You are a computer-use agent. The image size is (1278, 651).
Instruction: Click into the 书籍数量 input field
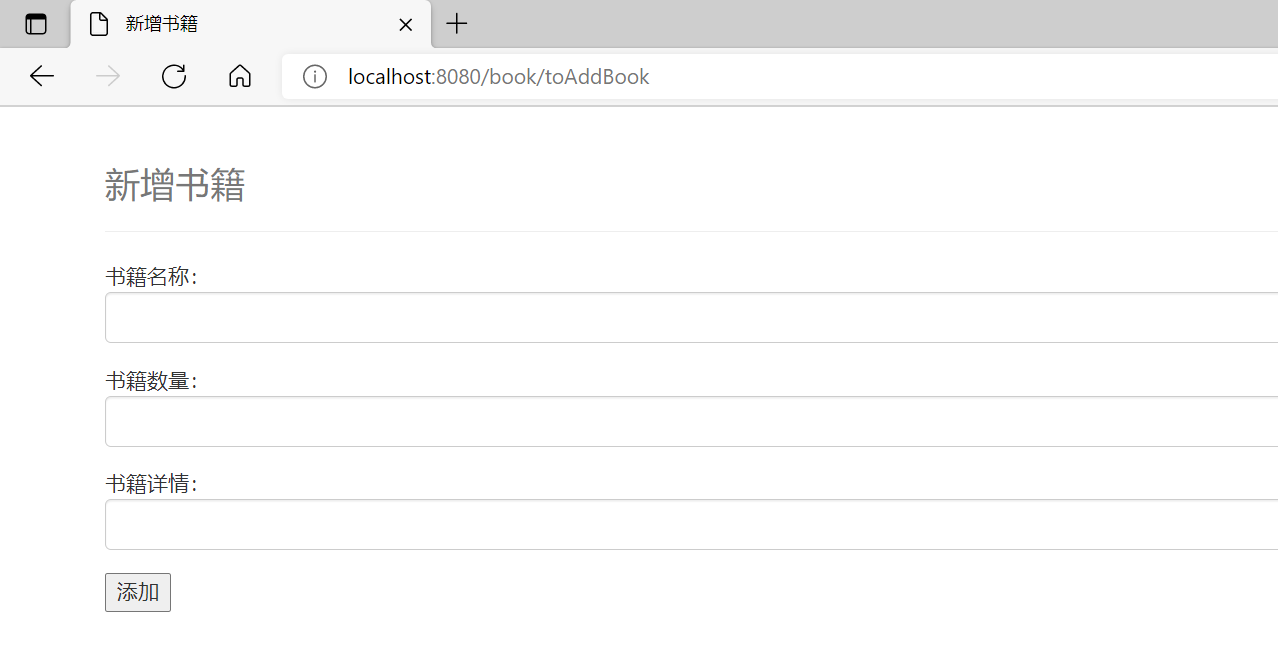click(x=692, y=422)
